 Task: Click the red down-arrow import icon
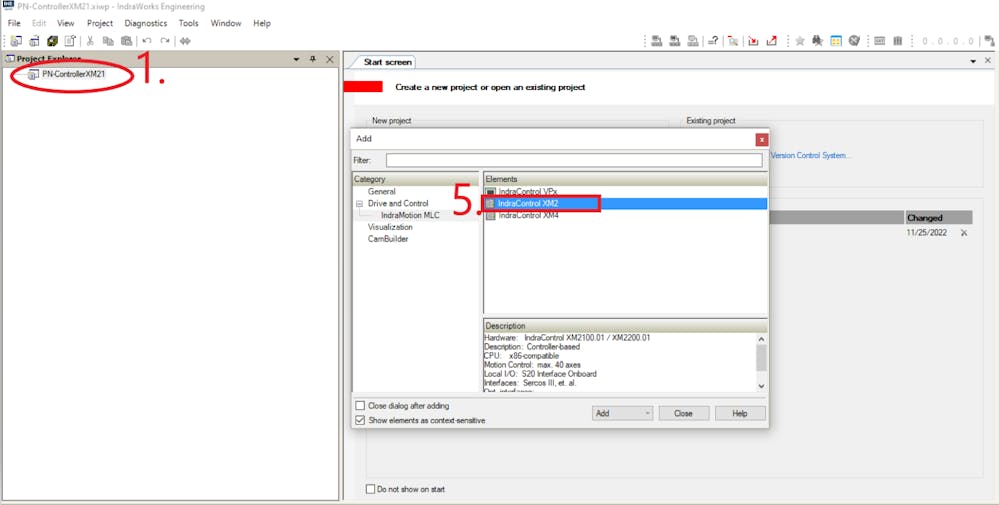pyautogui.click(x=753, y=41)
